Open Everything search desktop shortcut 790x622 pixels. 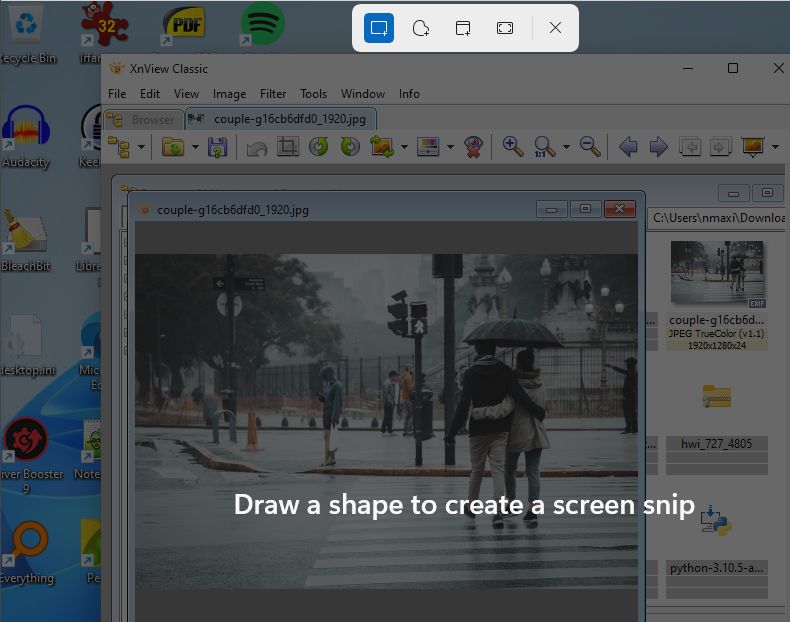point(27,553)
